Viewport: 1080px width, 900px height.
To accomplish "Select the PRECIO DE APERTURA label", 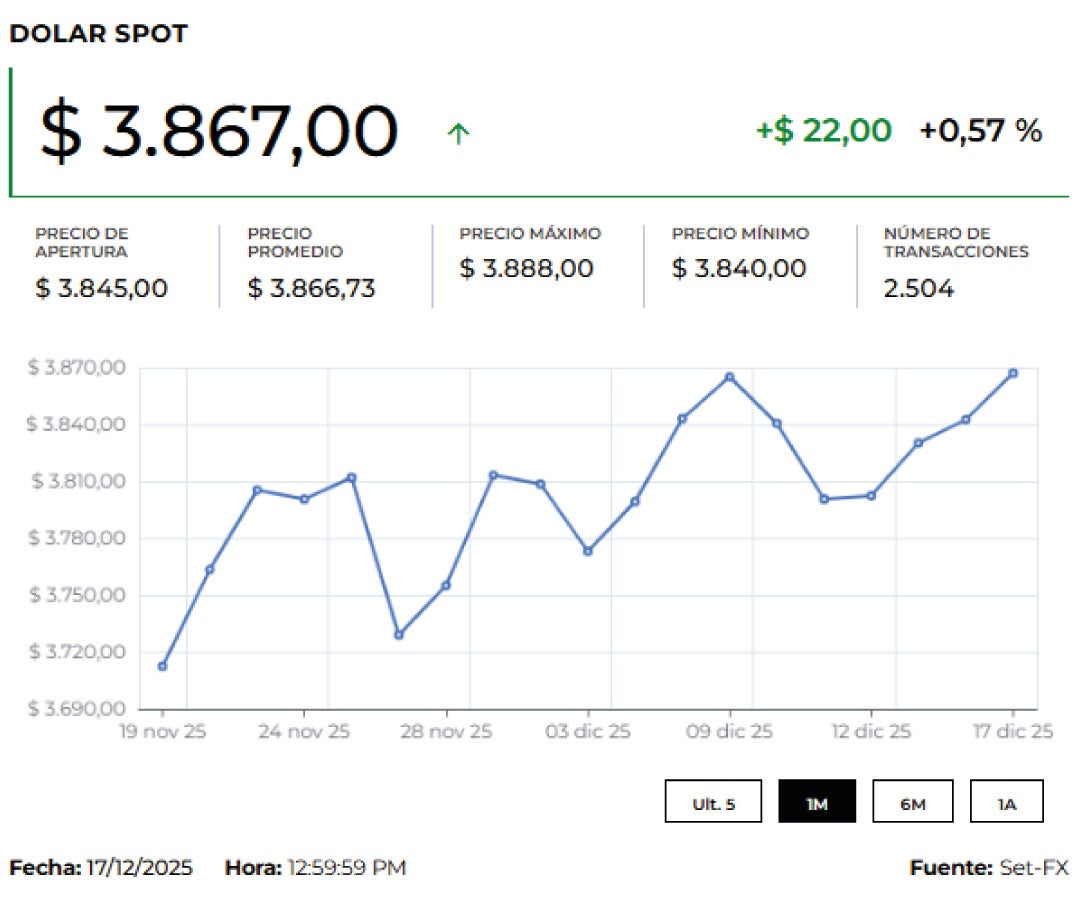I will click(85, 242).
